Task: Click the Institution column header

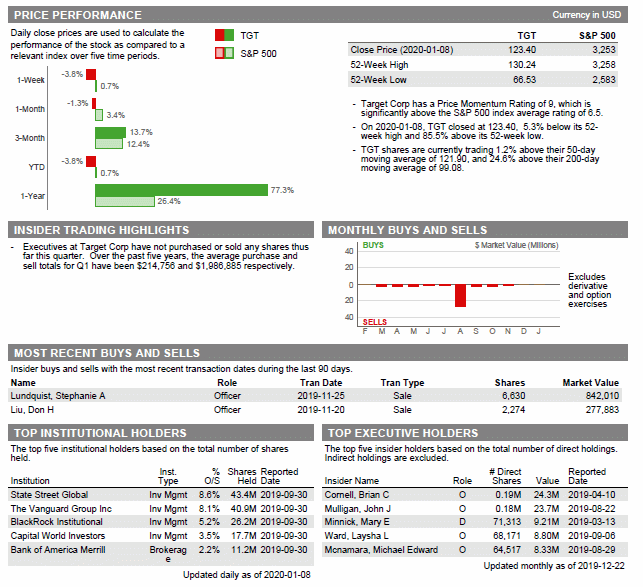Action: [30, 481]
